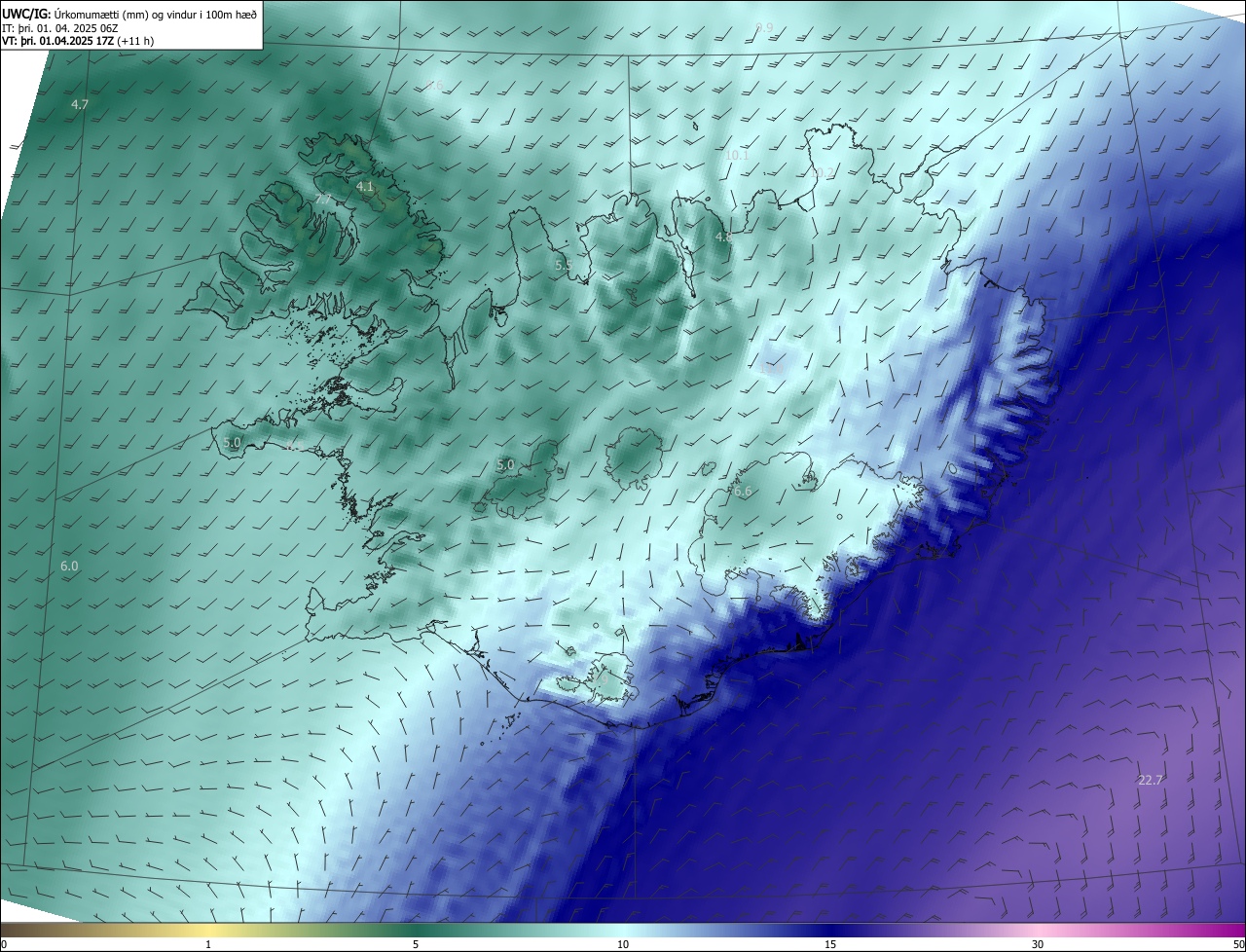Click the 4.8 value label
This screenshot has width=1246, height=952.
click(724, 237)
